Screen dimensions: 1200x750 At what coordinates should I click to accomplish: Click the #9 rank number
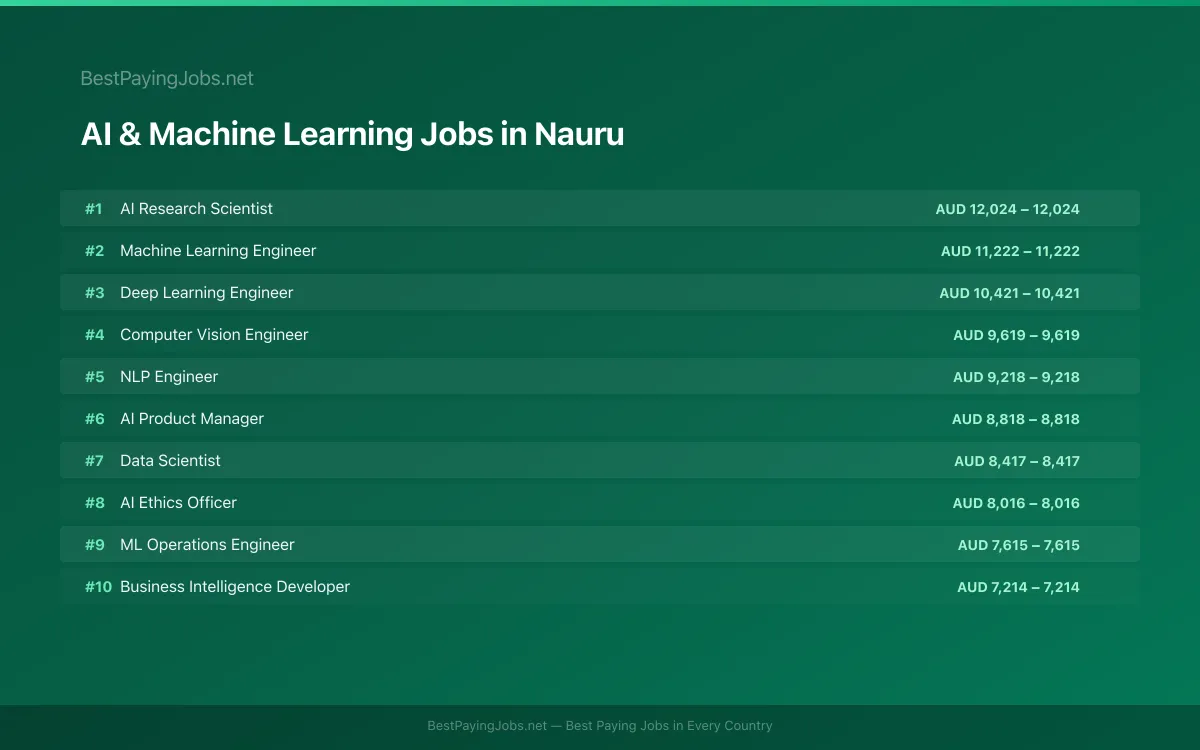click(x=94, y=545)
